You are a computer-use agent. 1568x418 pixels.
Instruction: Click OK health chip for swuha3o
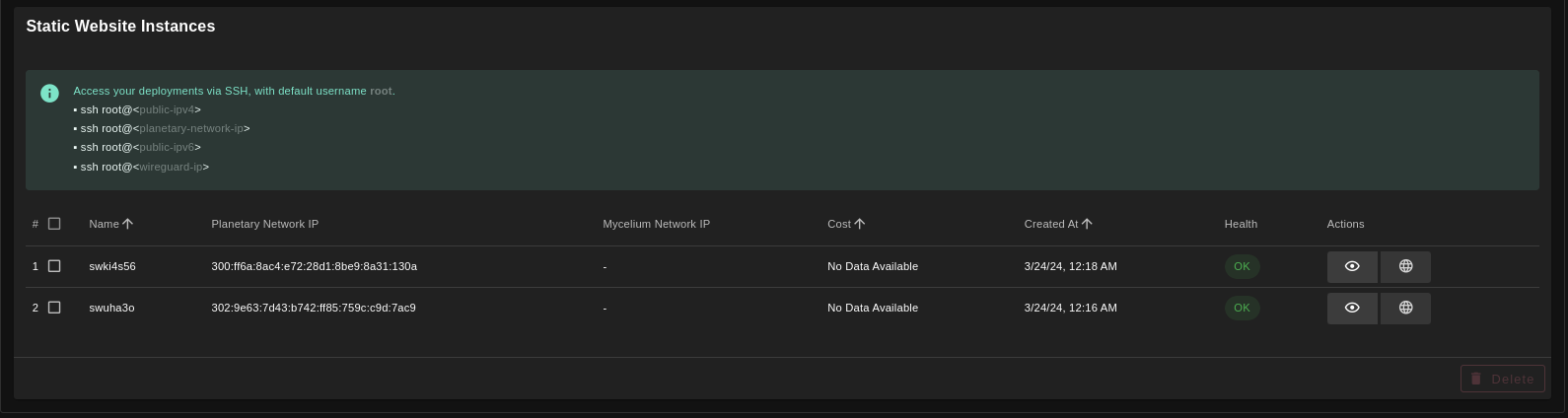pos(1242,308)
